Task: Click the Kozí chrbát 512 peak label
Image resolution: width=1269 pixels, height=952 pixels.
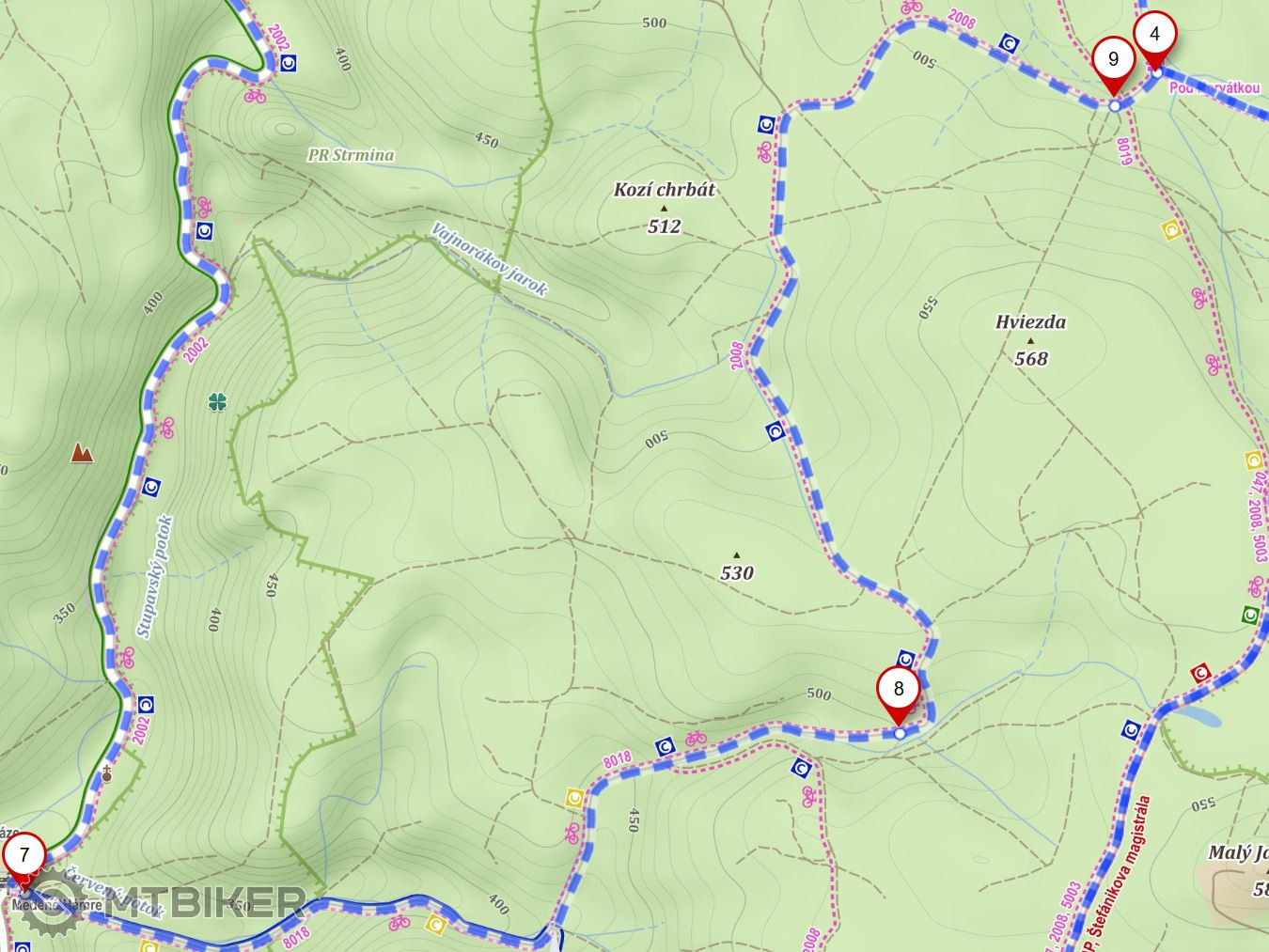Action: (665, 207)
